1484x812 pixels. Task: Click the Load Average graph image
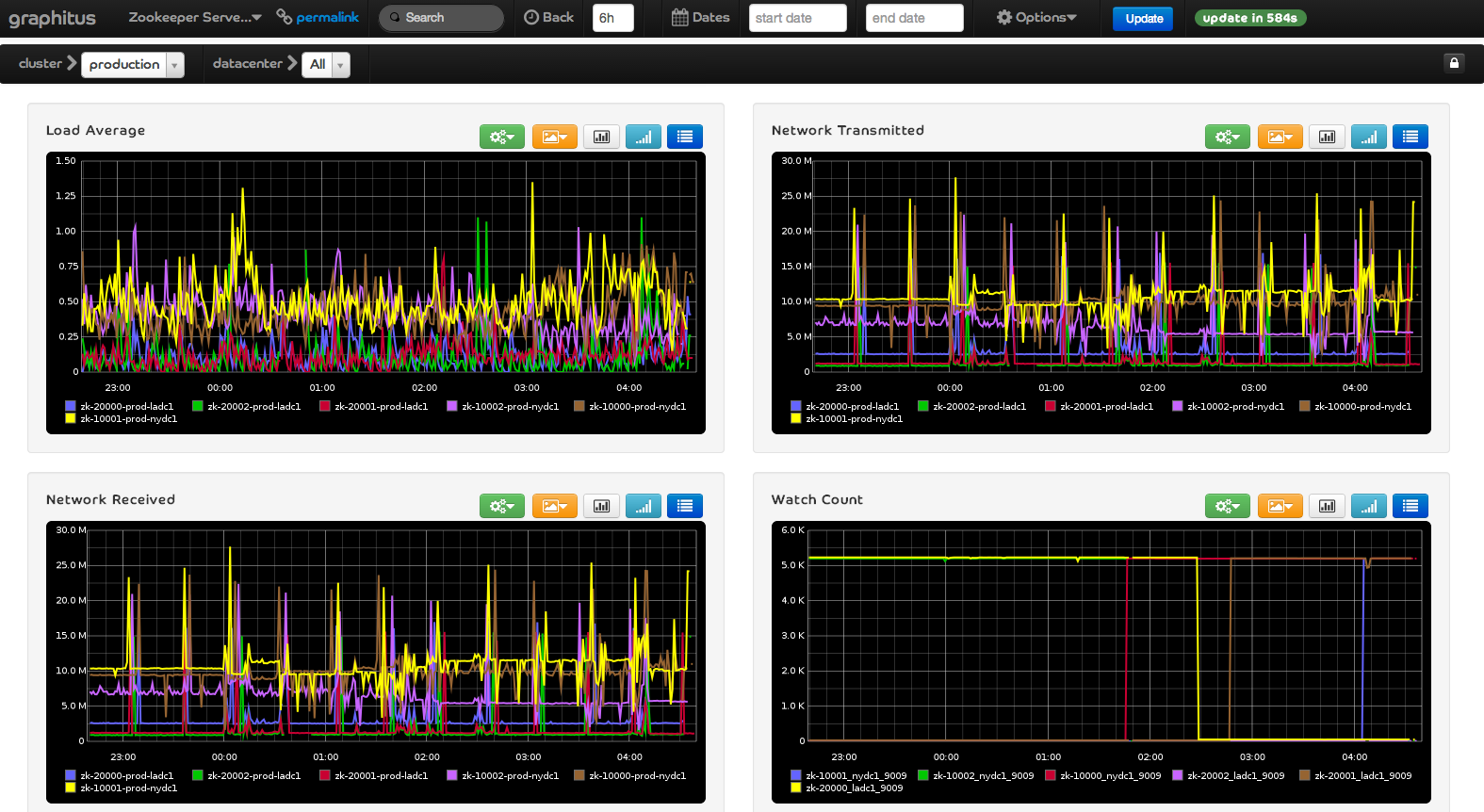click(x=376, y=293)
